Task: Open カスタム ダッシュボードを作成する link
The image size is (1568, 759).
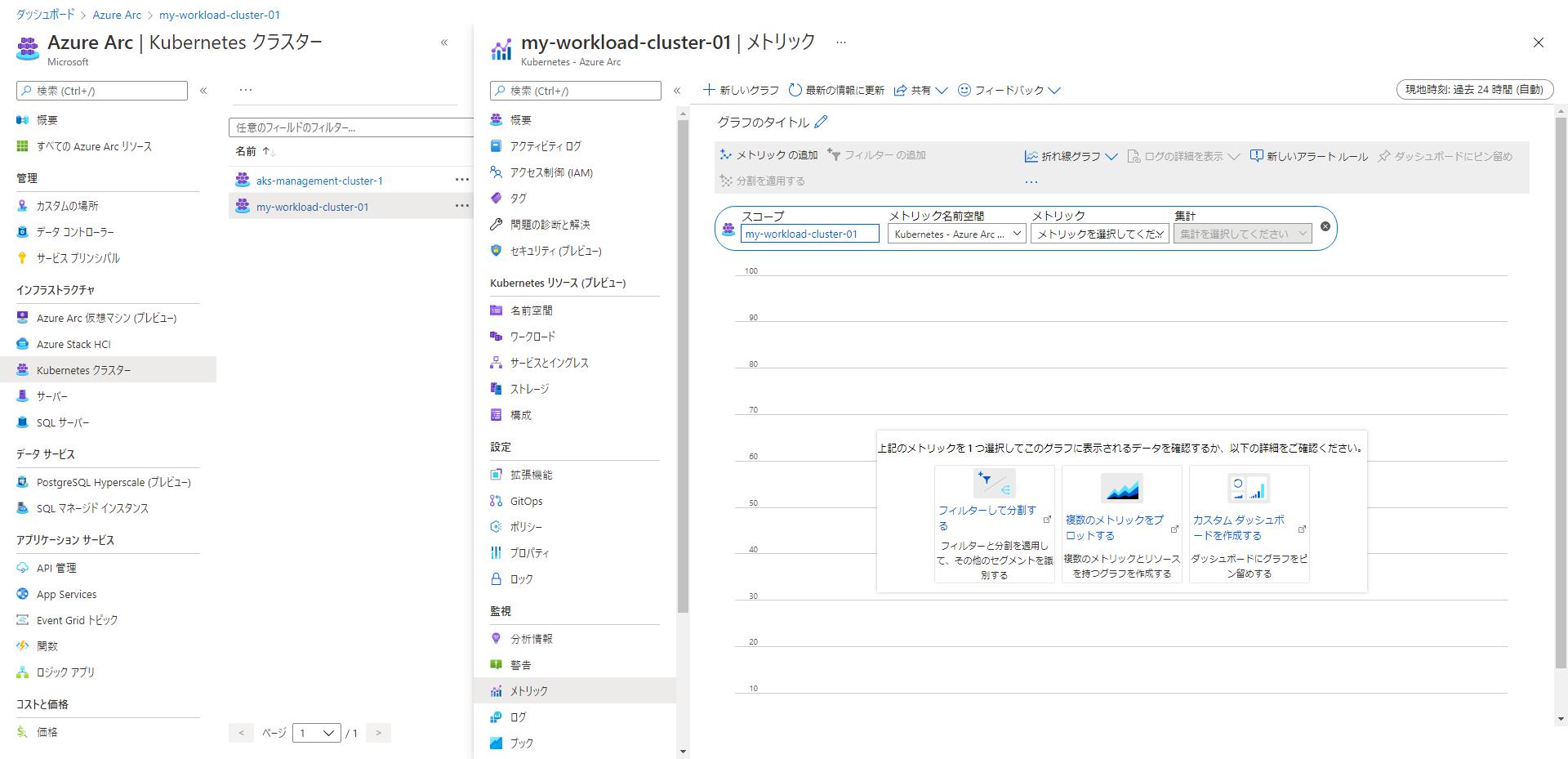Action: 1239,528
